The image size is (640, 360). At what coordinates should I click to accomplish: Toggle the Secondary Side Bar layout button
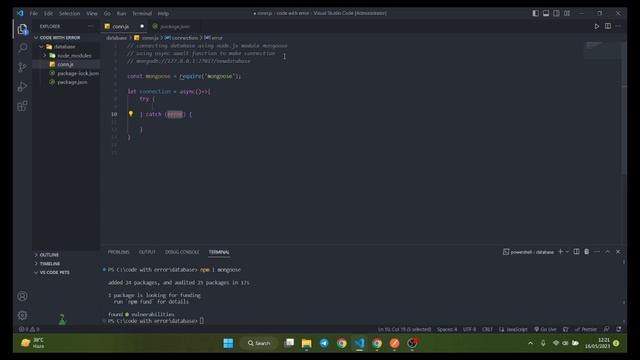[556, 13]
